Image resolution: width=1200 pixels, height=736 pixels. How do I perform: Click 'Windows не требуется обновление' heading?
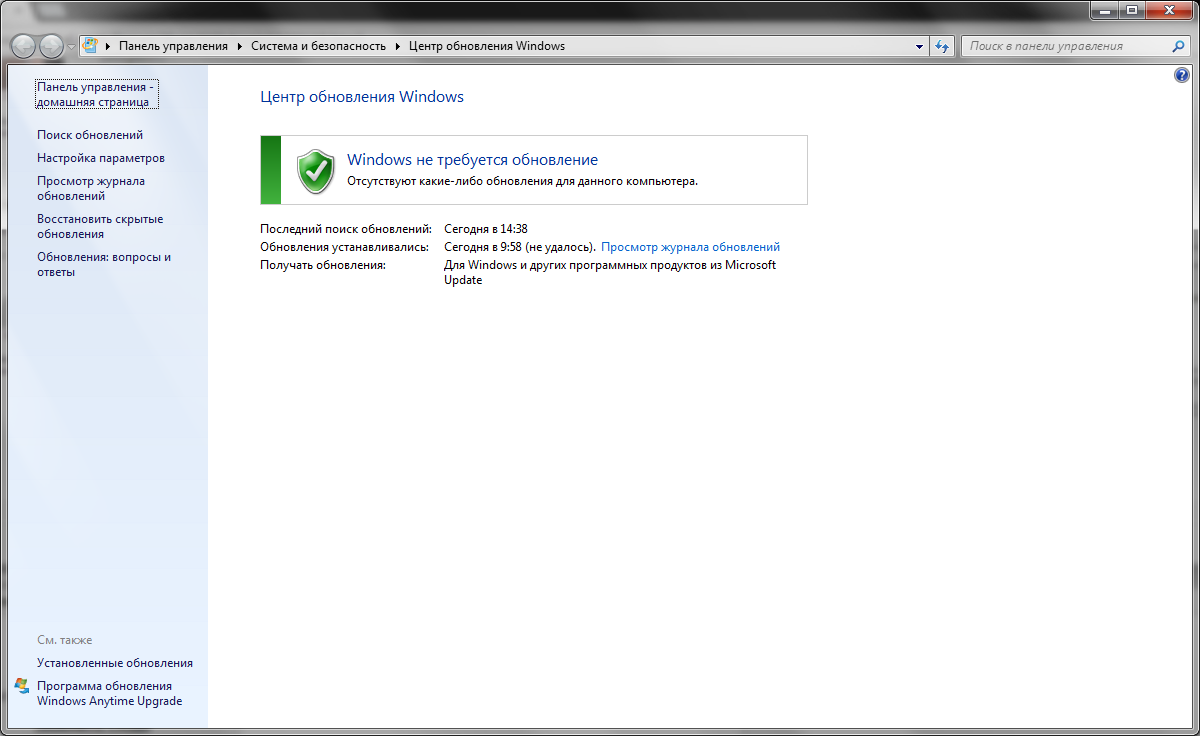[x=472, y=160]
